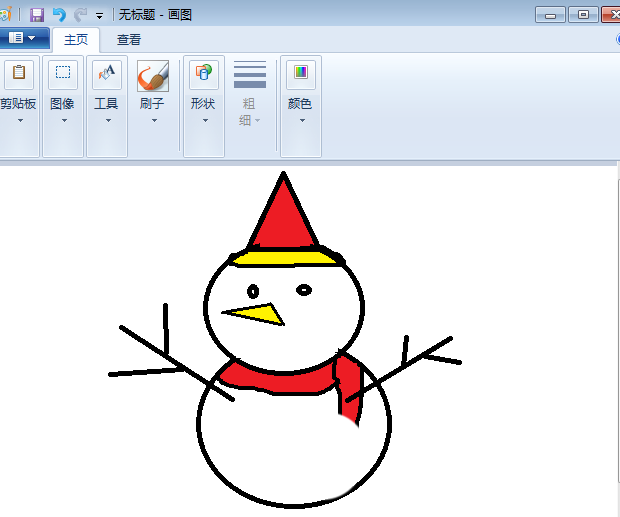Expand the 粗细 dropdown arrow
The image size is (620, 517).
(x=257, y=120)
